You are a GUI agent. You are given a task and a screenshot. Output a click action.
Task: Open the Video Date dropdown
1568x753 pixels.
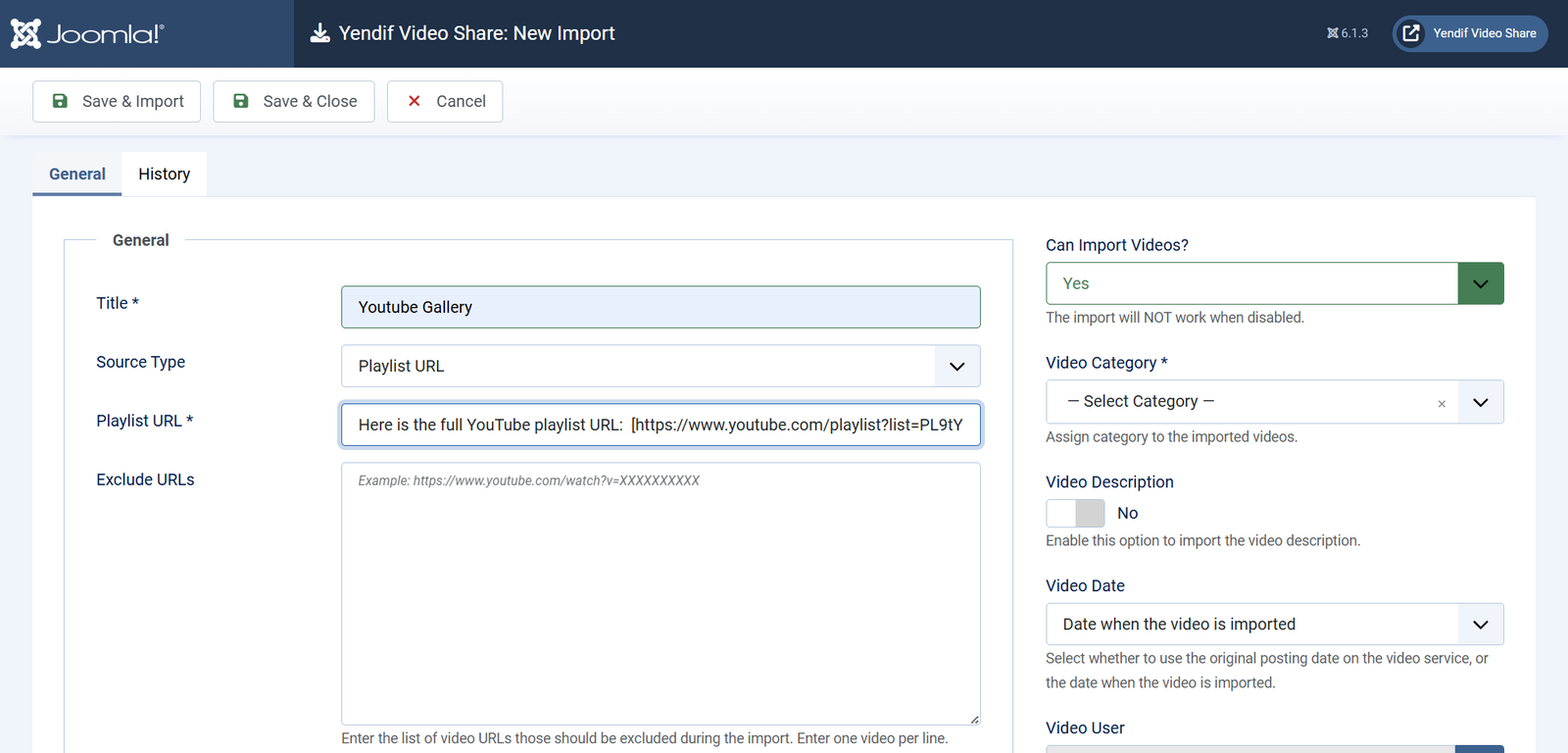tap(1275, 625)
